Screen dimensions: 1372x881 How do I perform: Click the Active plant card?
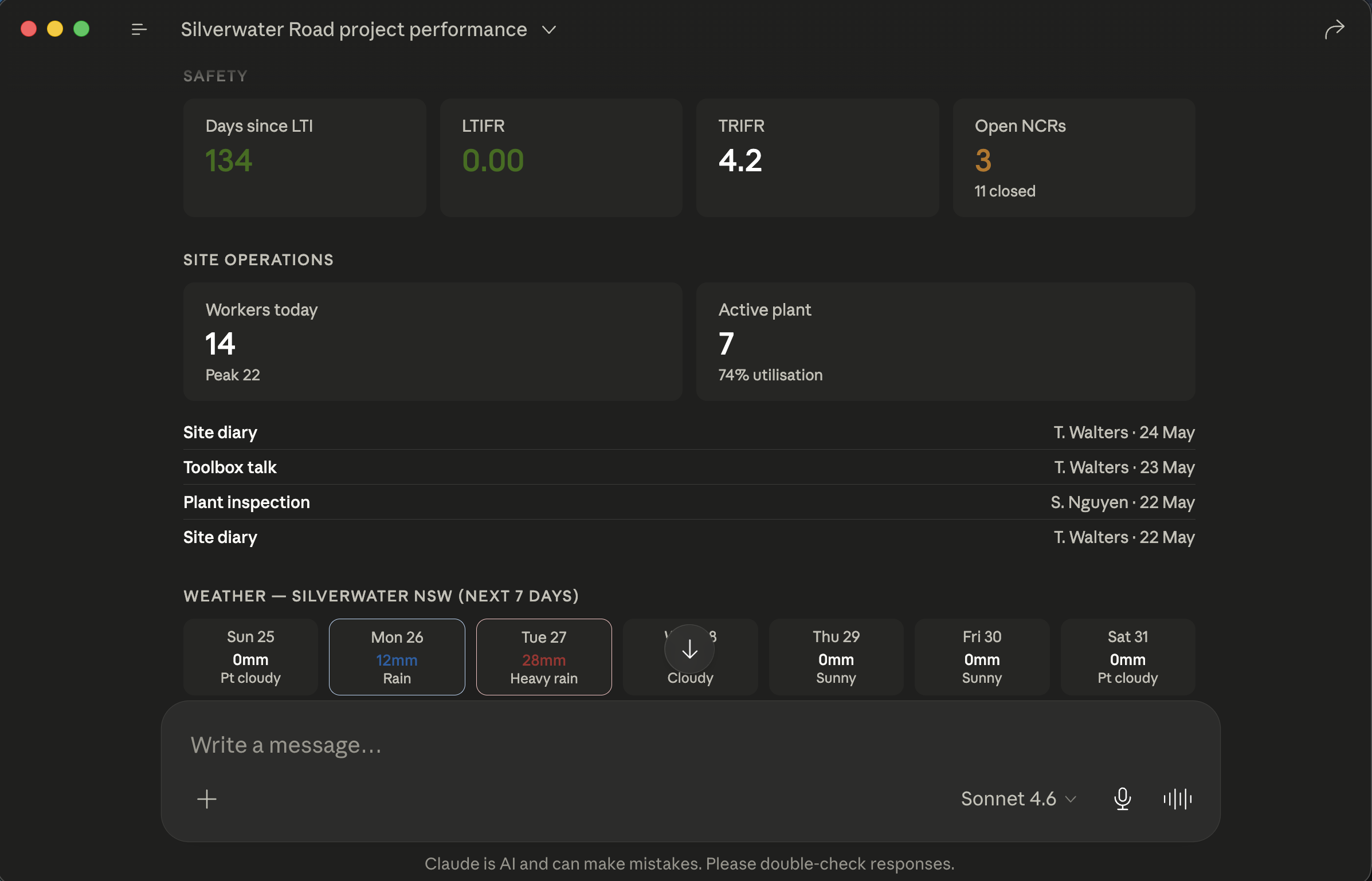point(946,341)
